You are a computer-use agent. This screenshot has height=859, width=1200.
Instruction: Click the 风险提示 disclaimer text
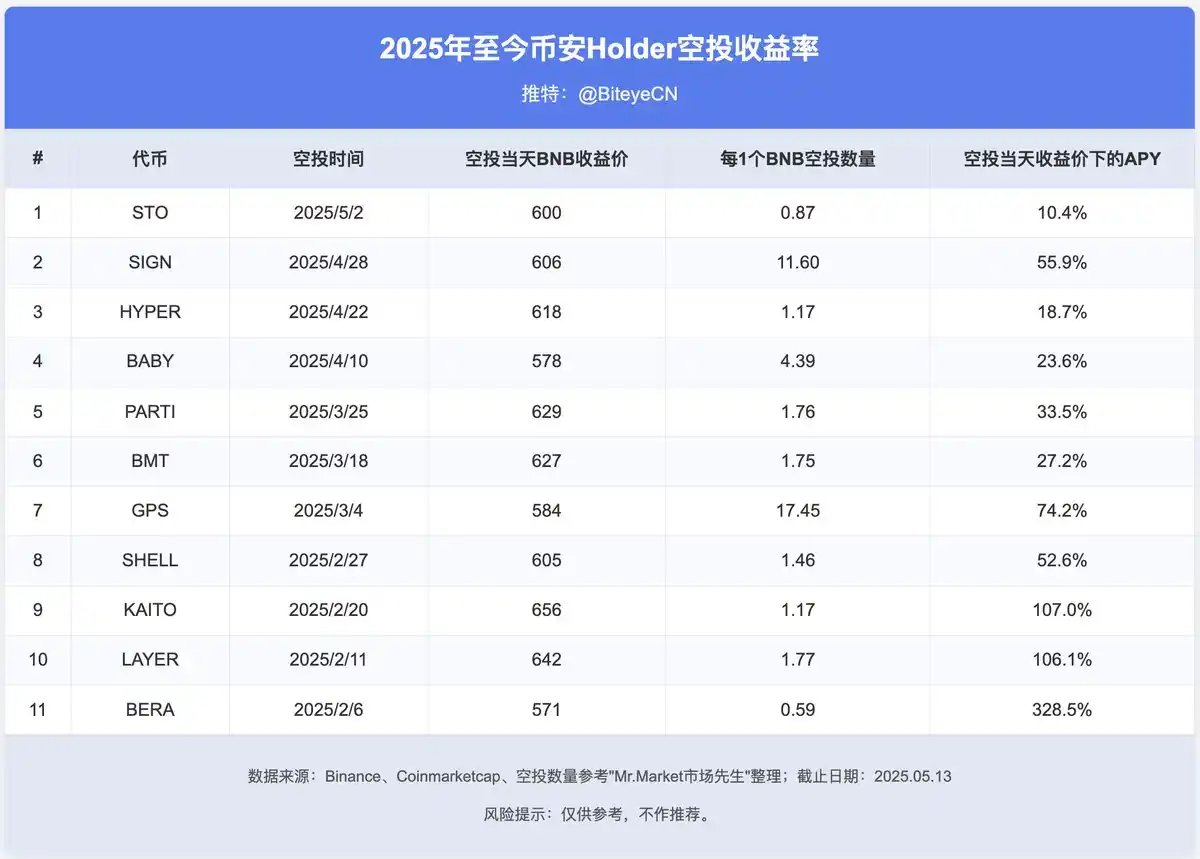[599, 814]
